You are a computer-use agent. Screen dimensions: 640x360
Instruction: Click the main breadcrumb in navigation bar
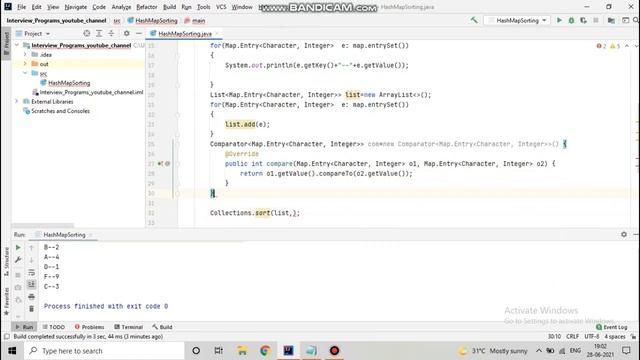tap(195, 20)
